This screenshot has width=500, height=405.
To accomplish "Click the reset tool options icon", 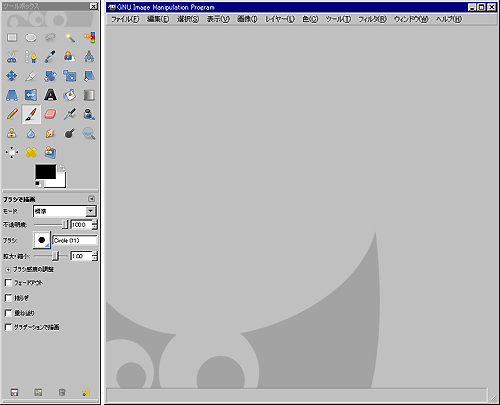I will (x=86, y=392).
